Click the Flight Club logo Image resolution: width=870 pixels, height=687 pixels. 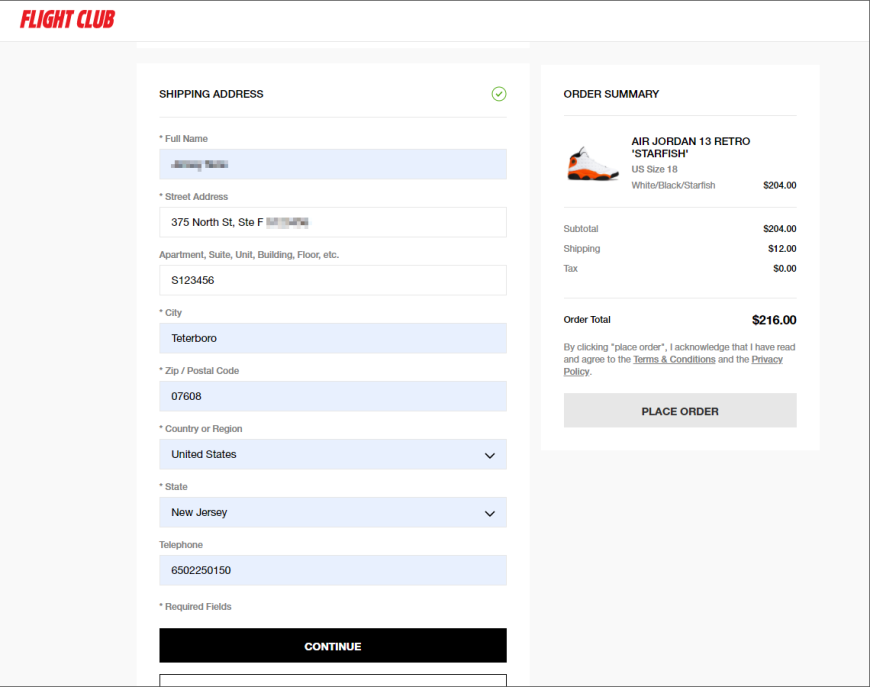[67, 19]
